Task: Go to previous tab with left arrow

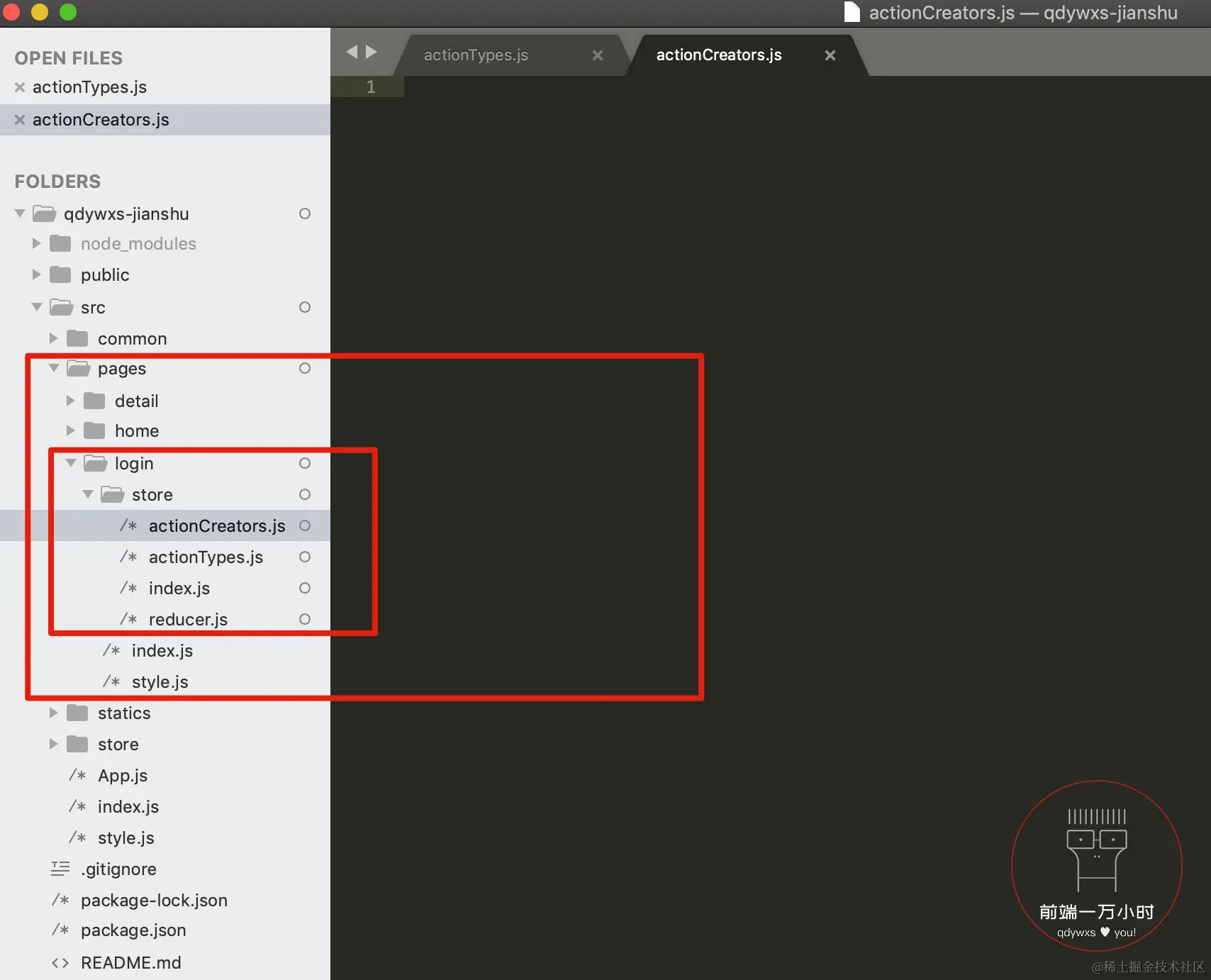Action: (x=352, y=52)
